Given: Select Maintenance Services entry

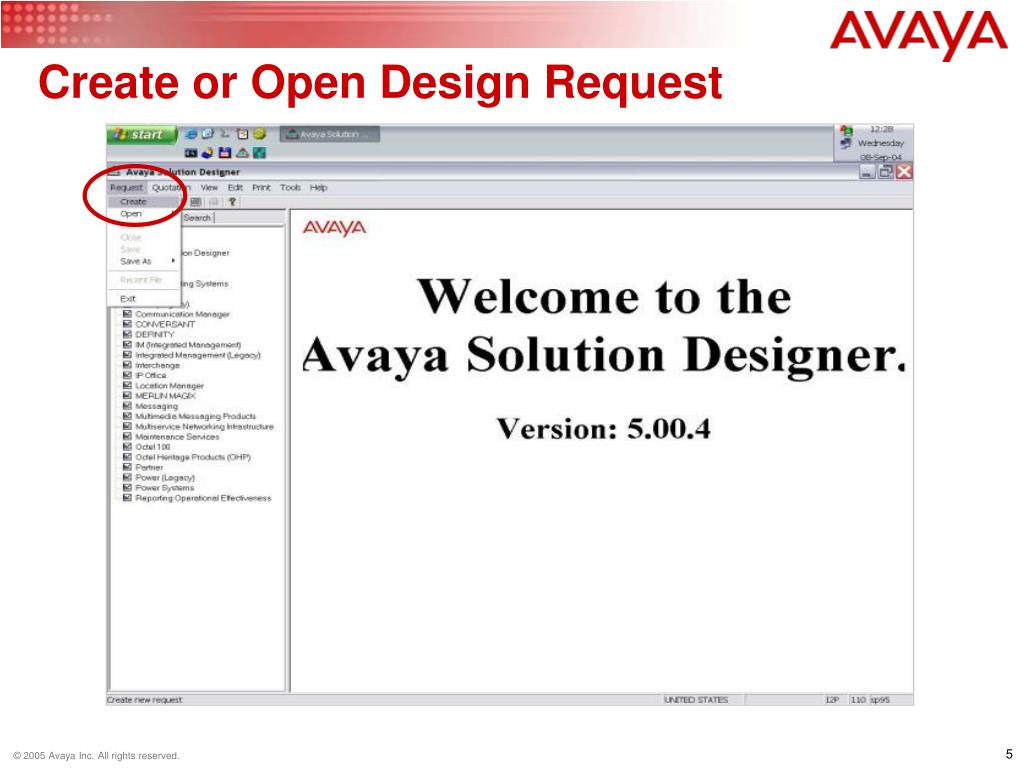Looking at the screenshot, I should [x=177, y=437].
